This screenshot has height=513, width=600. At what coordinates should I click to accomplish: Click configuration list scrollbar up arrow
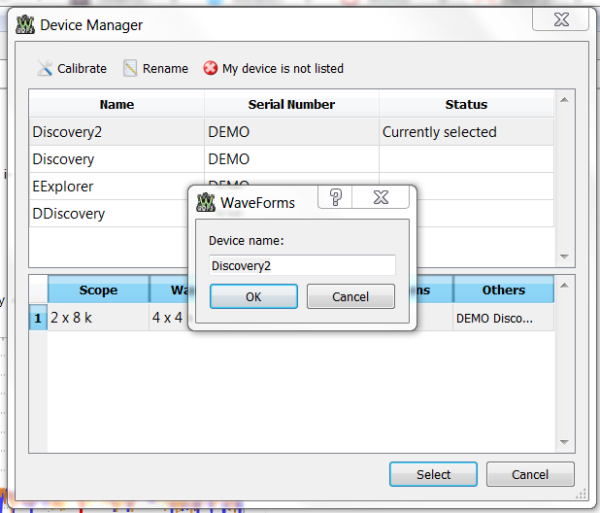tap(564, 285)
